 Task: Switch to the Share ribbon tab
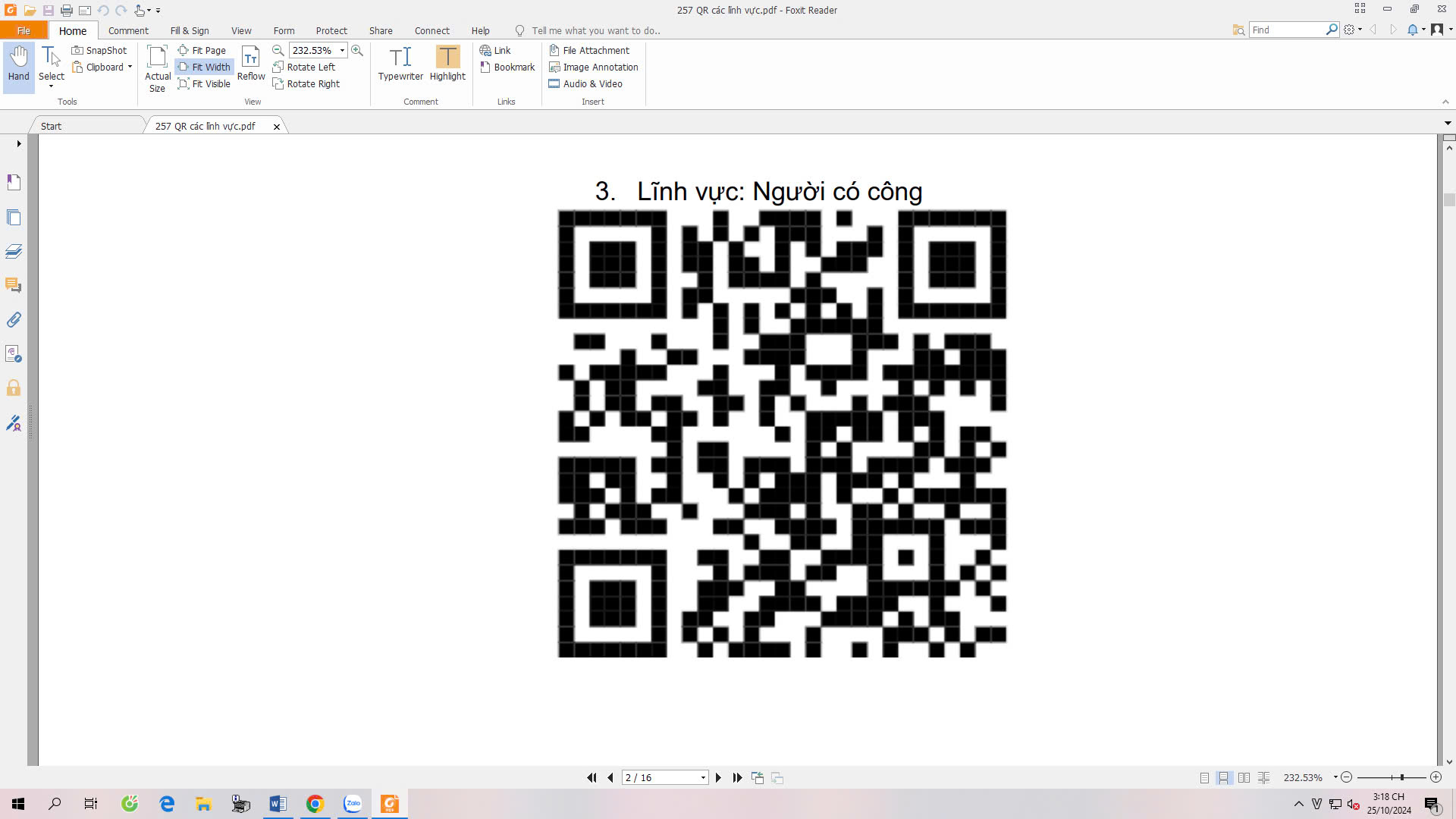click(x=381, y=30)
